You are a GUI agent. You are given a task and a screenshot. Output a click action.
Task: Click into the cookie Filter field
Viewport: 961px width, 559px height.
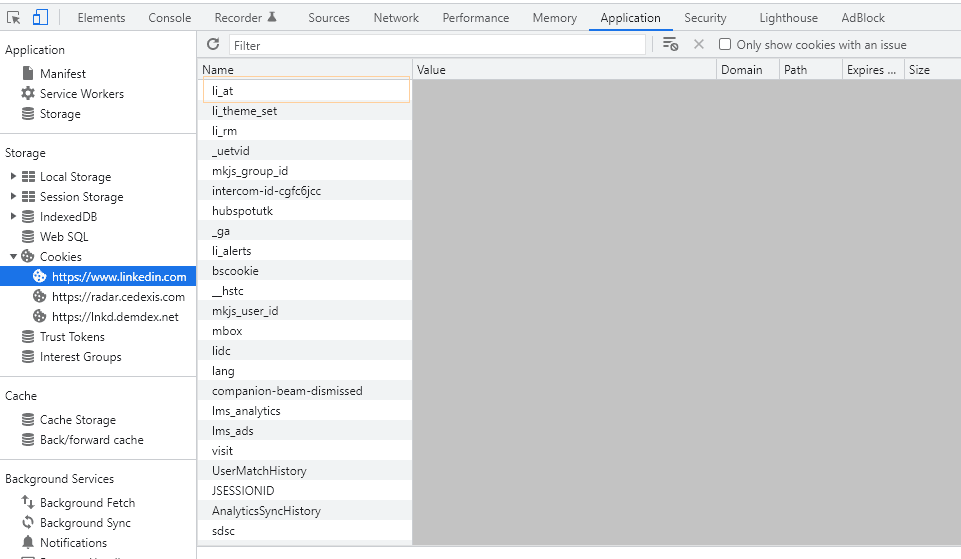tap(438, 45)
